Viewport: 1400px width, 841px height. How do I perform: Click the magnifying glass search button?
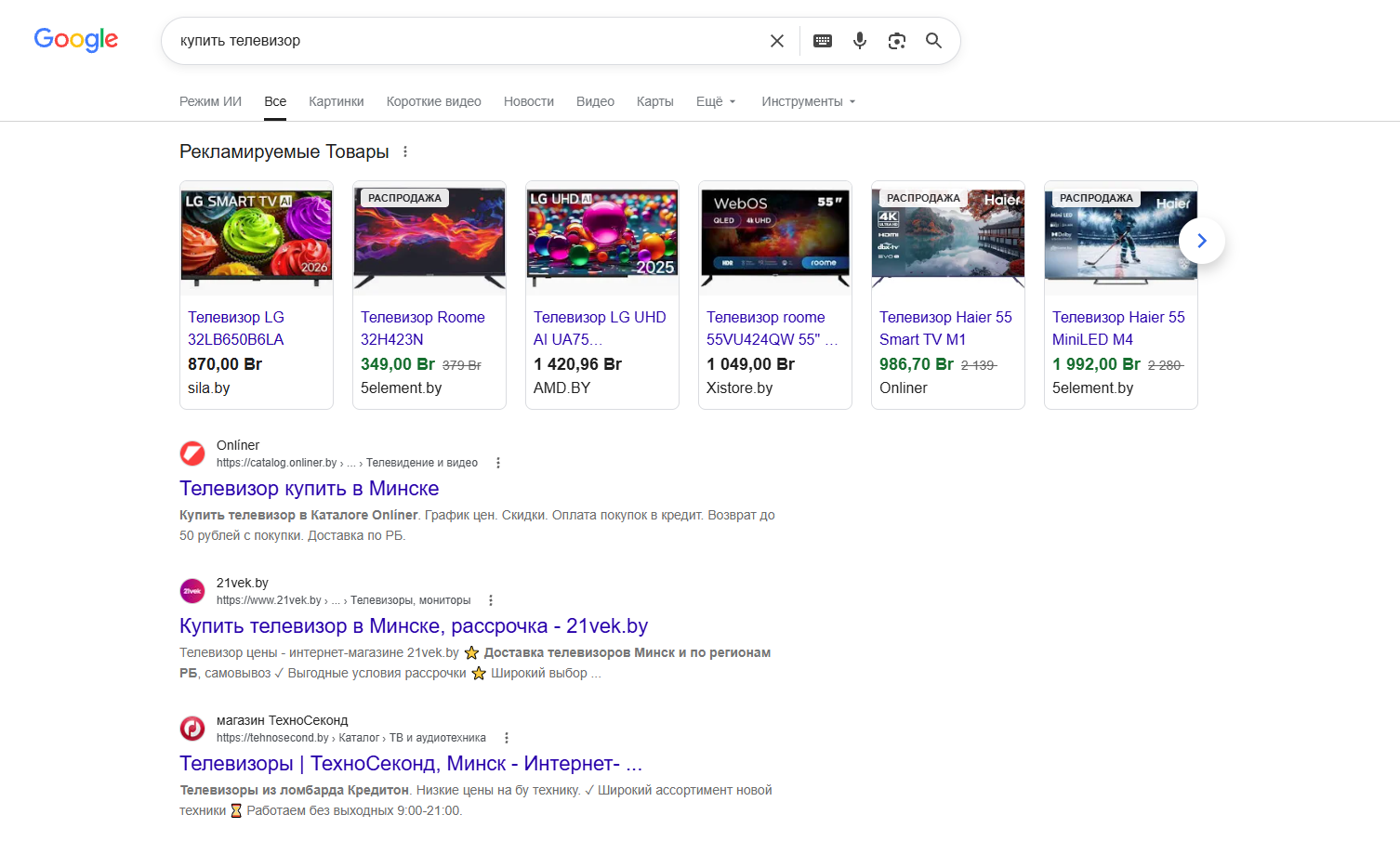tap(934, 41)
